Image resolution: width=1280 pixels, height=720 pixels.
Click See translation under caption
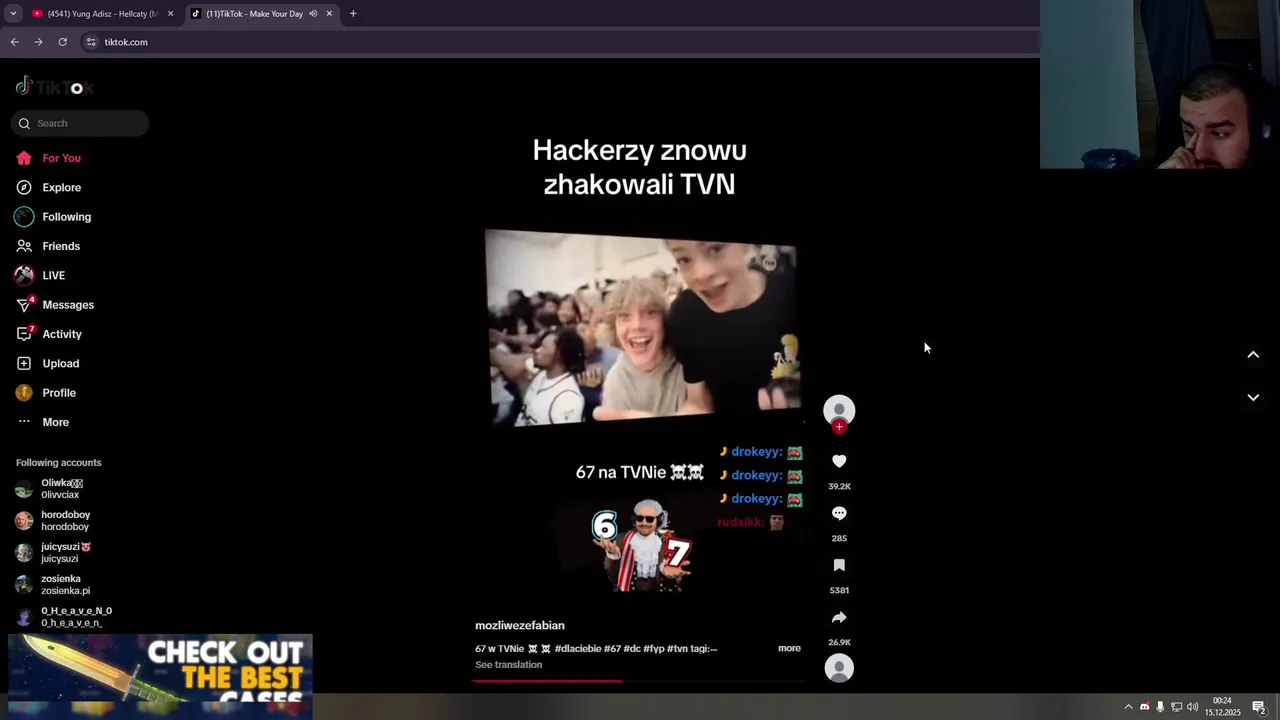(509, 664)
